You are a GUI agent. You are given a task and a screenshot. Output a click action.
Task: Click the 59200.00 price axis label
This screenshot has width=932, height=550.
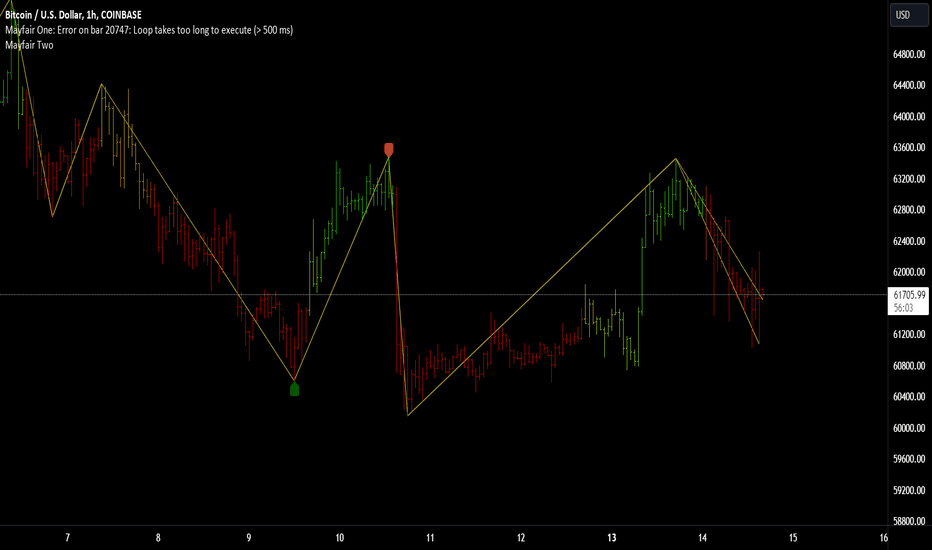[909, 490]
